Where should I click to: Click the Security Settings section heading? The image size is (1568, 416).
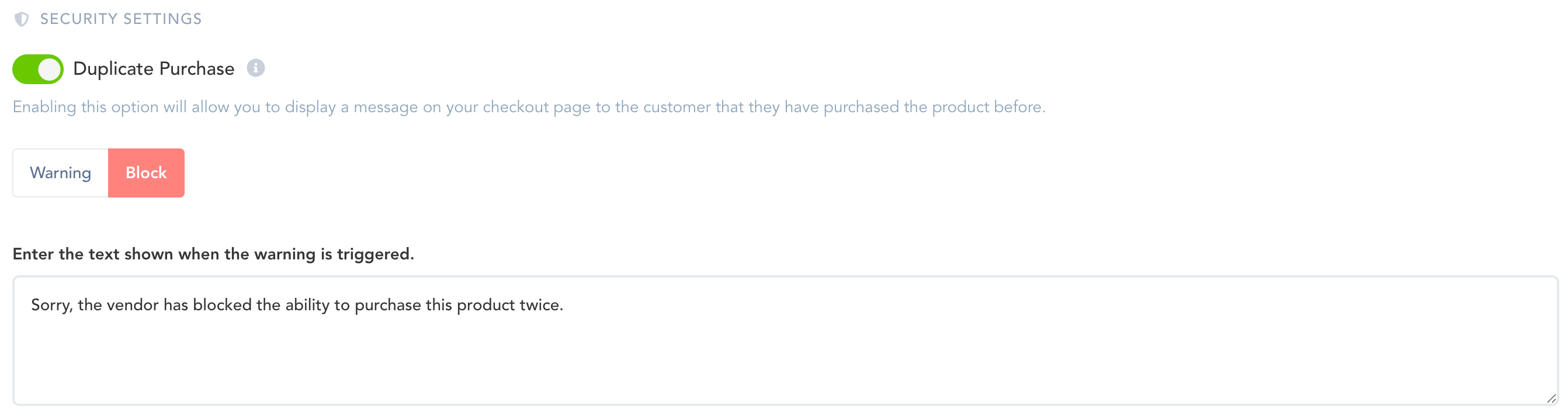click(120, 19)
